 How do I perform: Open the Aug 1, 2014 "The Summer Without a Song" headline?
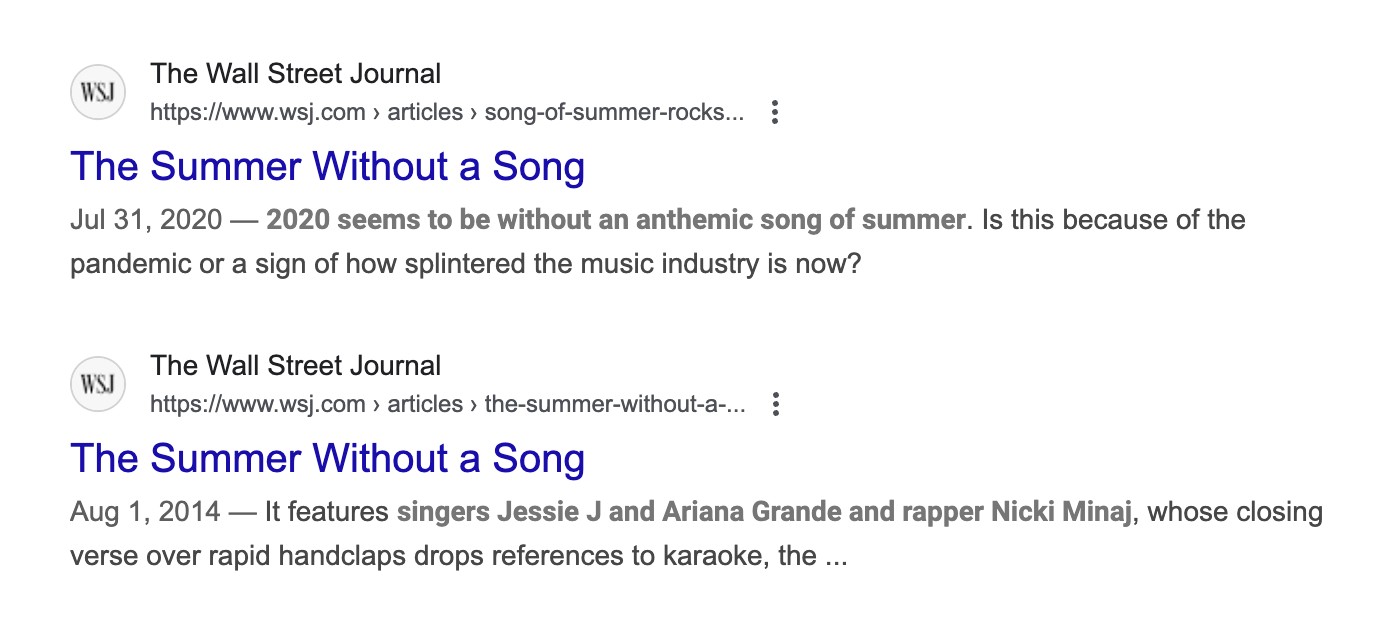pos(328,459)
